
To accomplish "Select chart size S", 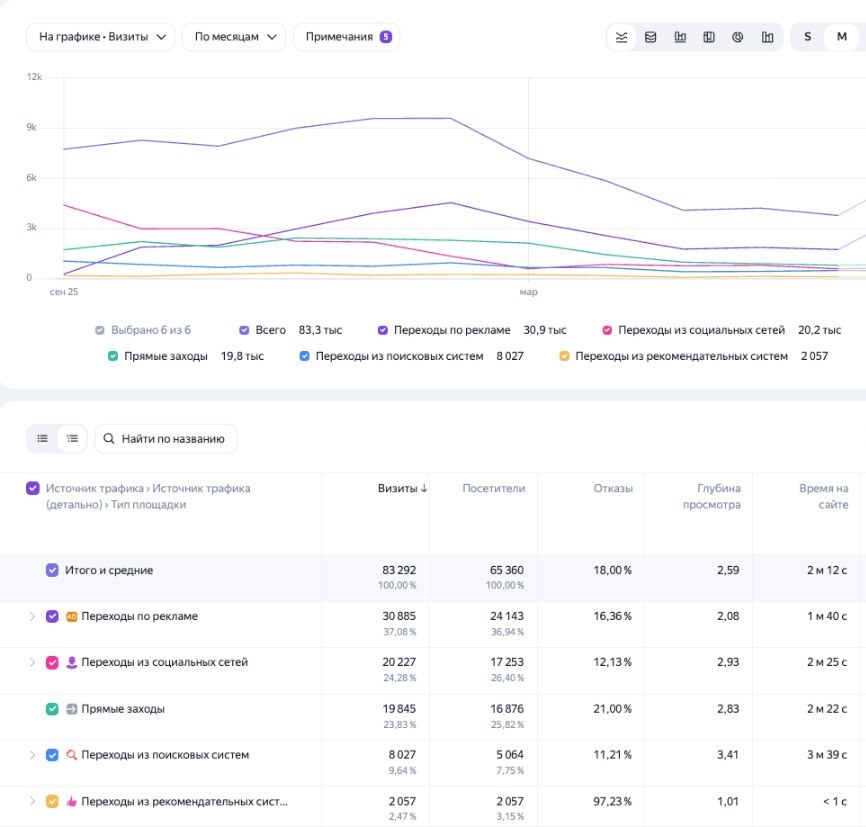I will pos(807,37).
